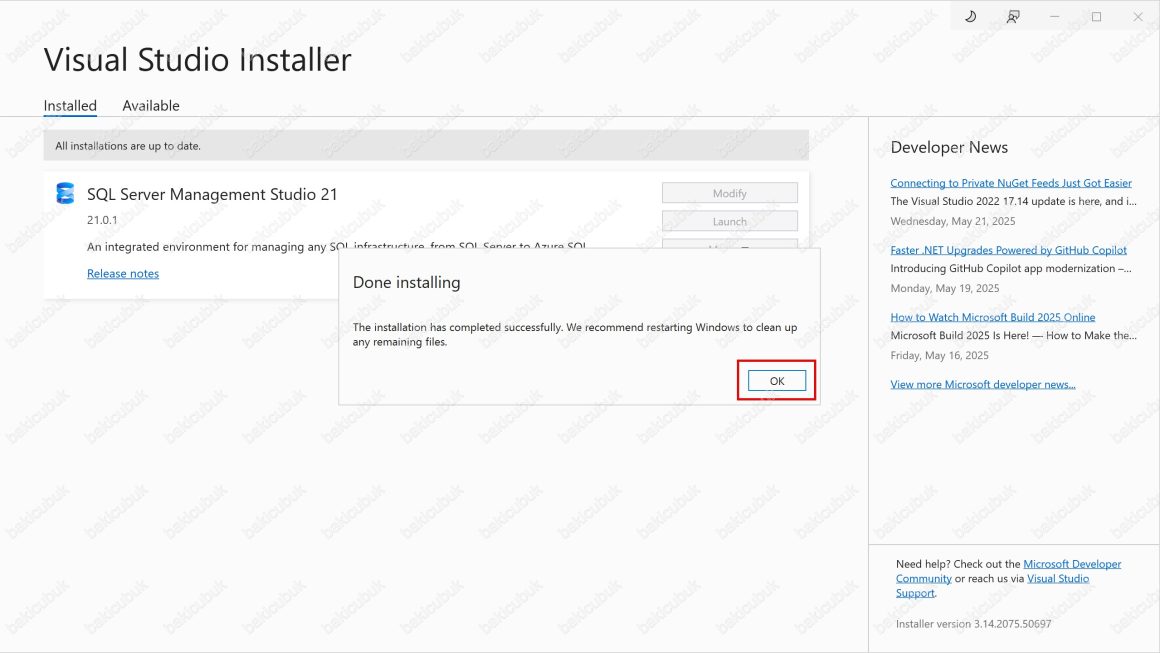Open the Faster .NET Upgrades article
1160x653 pixels.
point(1008,249)
